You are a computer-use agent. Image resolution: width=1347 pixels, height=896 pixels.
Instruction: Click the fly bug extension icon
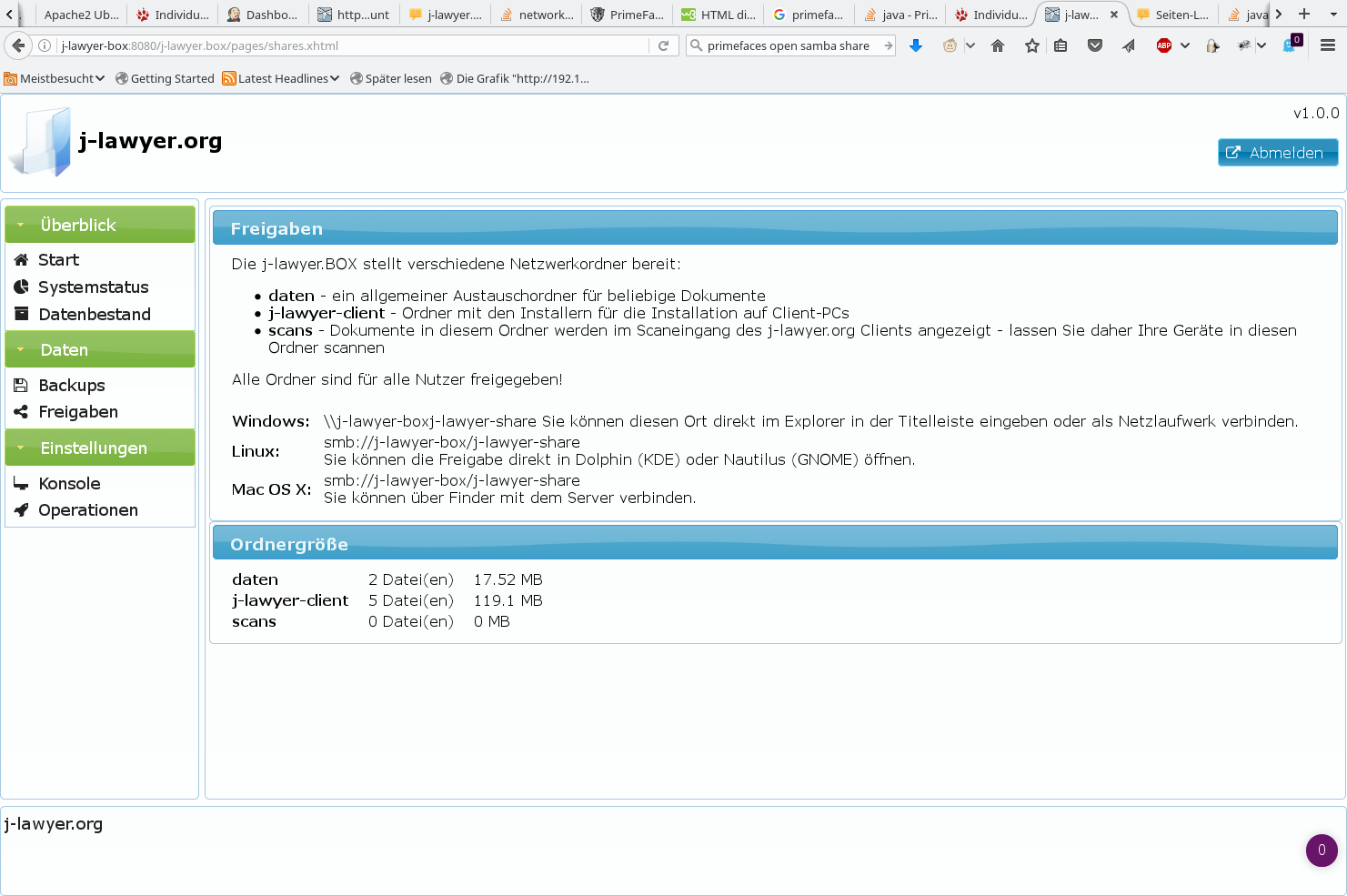[x=1244, y=45]
